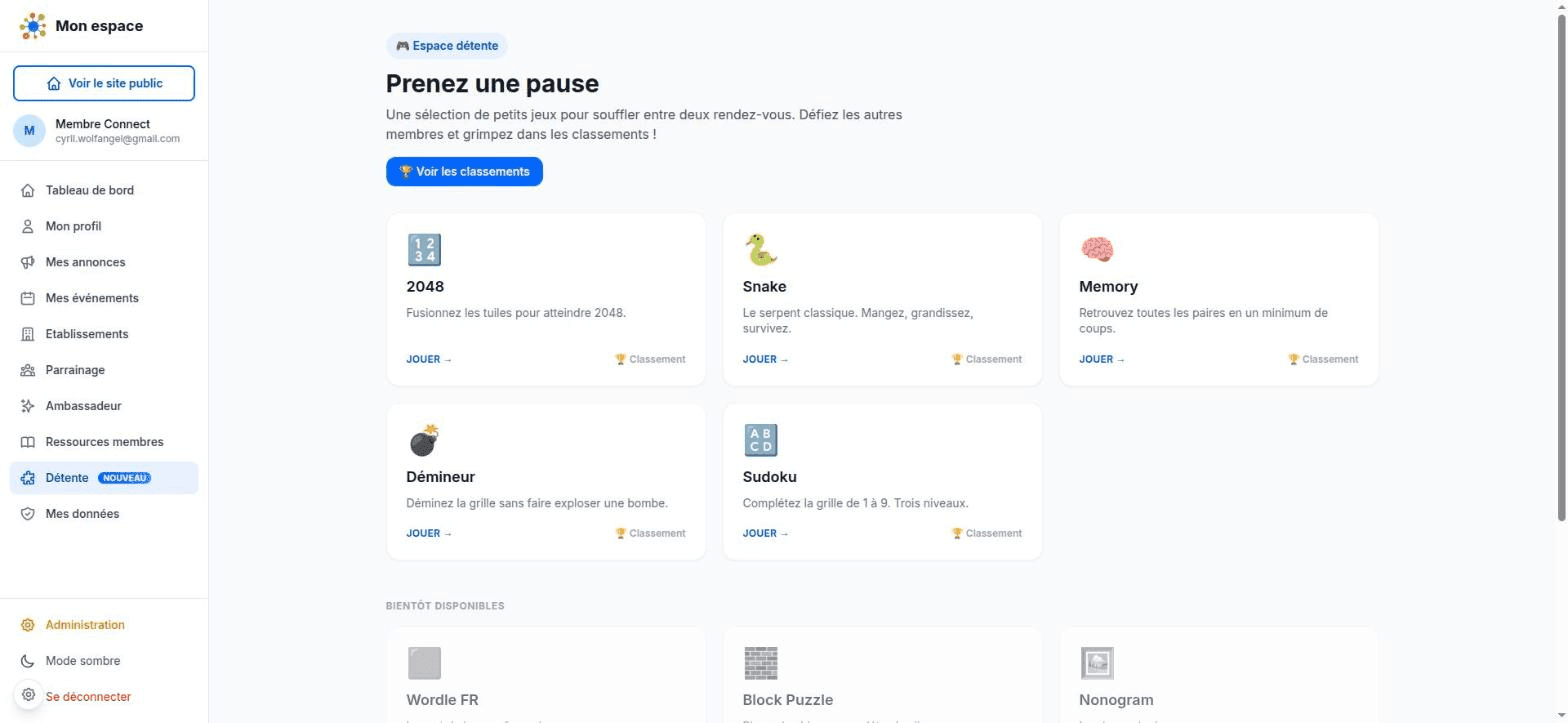Select Etablissements in the sidebar
1568x723 pixels.
[x=104, y=334]
